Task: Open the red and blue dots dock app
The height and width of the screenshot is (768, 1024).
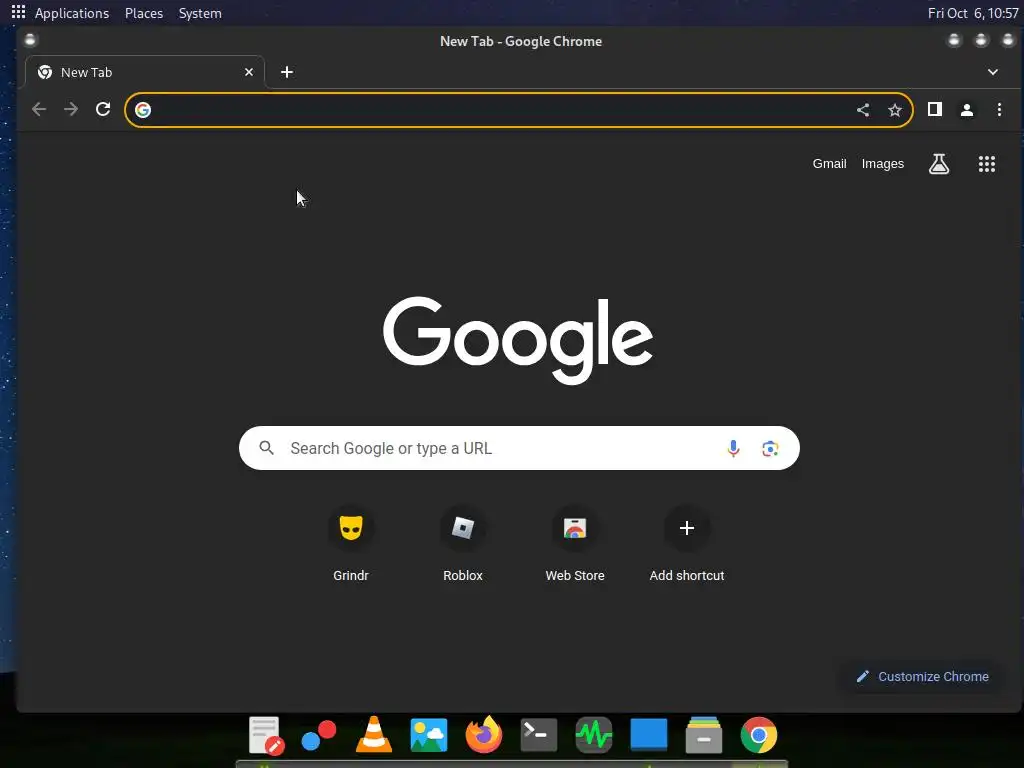Action: [x=319, y=735]
